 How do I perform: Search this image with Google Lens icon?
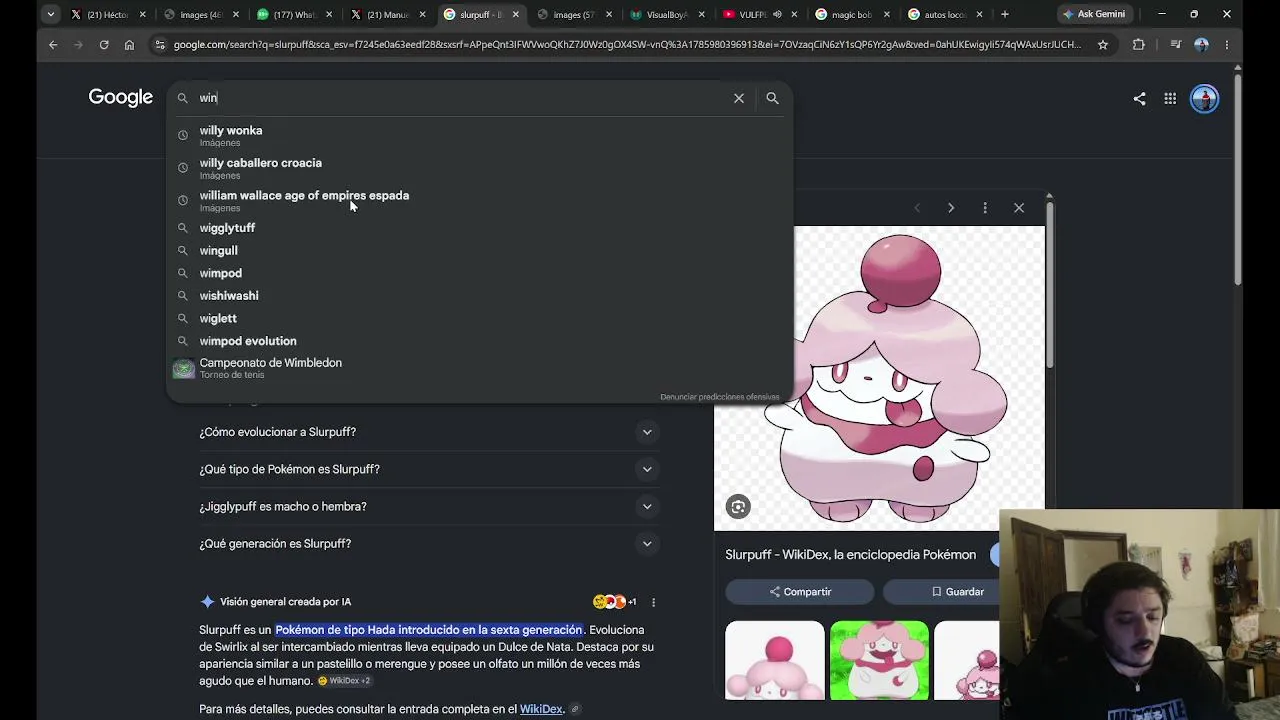coord(738,506)
